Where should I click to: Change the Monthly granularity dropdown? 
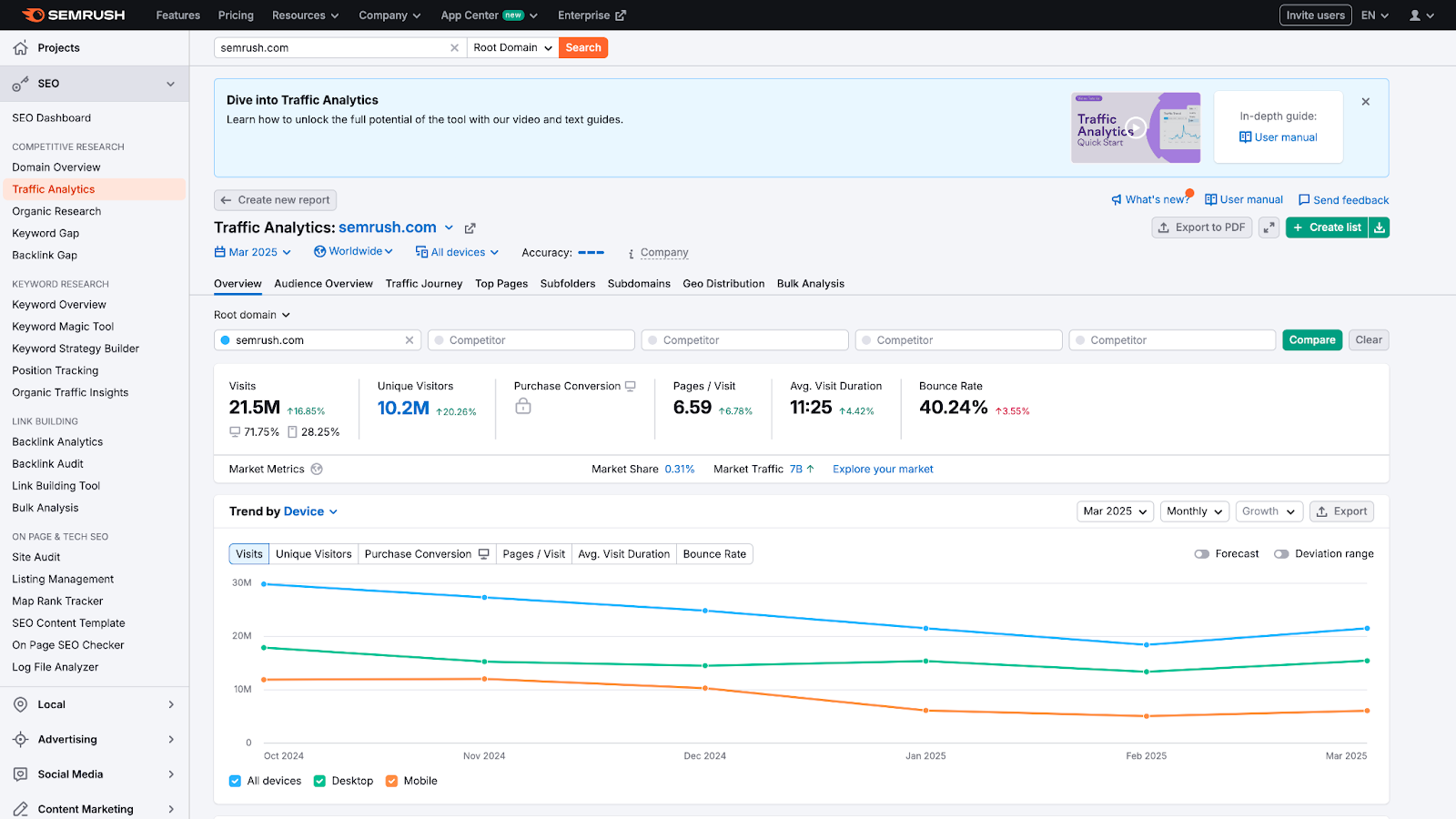[x=1194, y=511]
